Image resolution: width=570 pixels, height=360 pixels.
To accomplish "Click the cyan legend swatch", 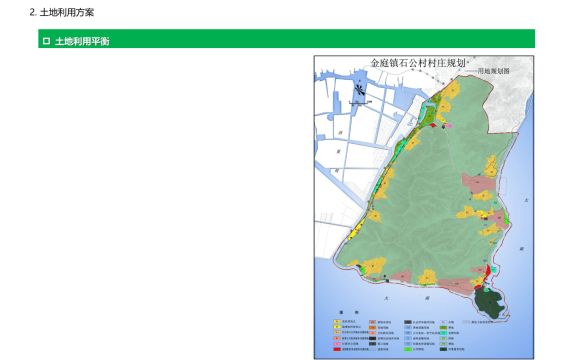I will click(x=443, y=333).
